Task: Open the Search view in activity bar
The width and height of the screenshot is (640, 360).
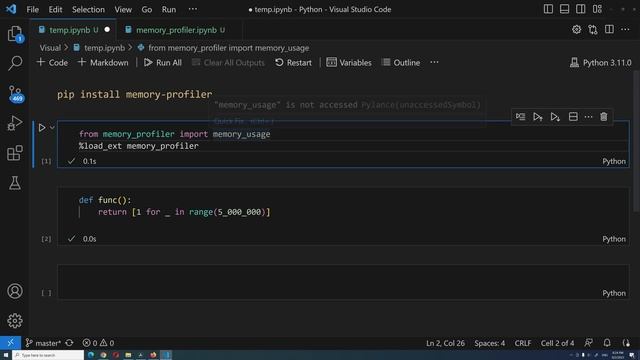Action: coord(15,63)
